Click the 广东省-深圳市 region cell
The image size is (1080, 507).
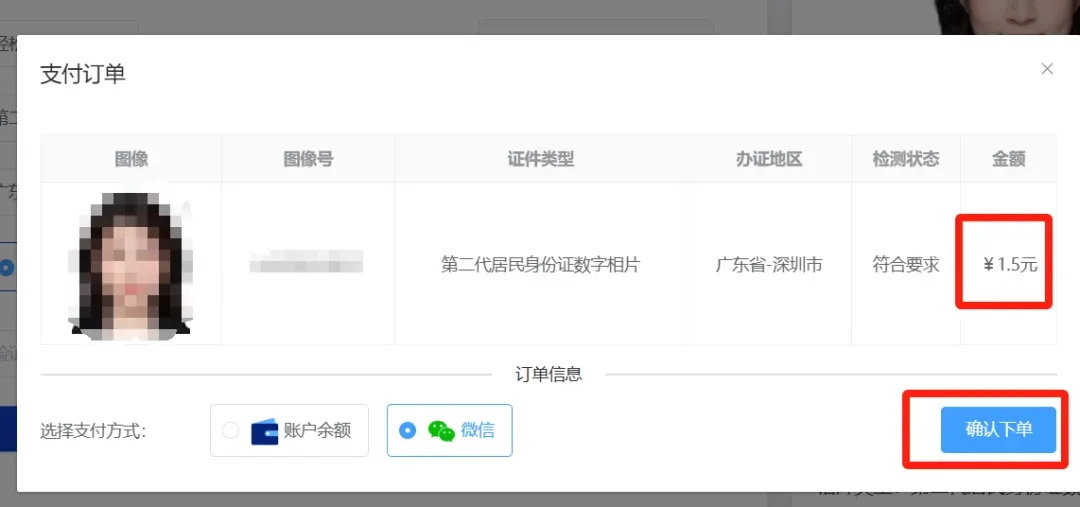[769, 264]
